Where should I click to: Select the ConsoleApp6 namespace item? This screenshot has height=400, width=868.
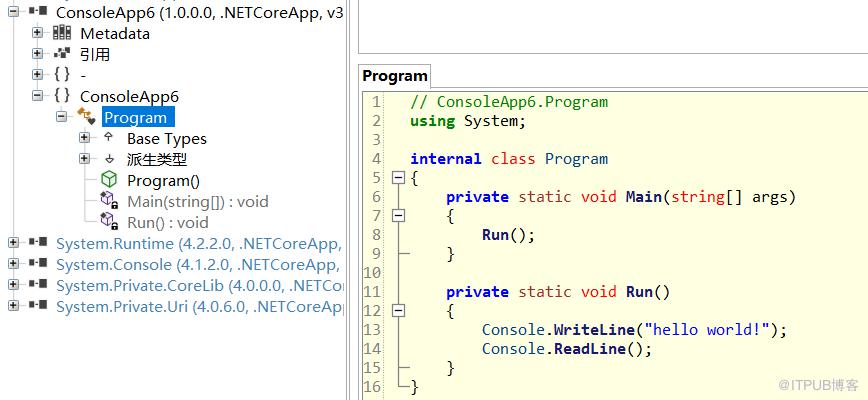[x=129, y=97]
